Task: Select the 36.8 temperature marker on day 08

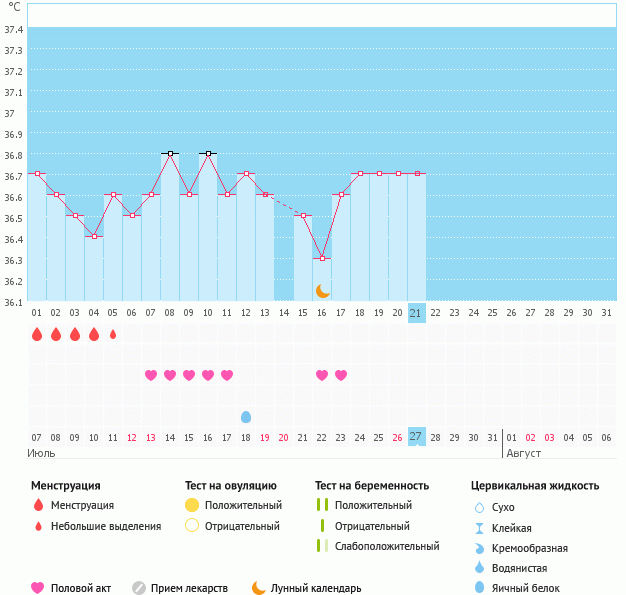Action: click(170, 153)
